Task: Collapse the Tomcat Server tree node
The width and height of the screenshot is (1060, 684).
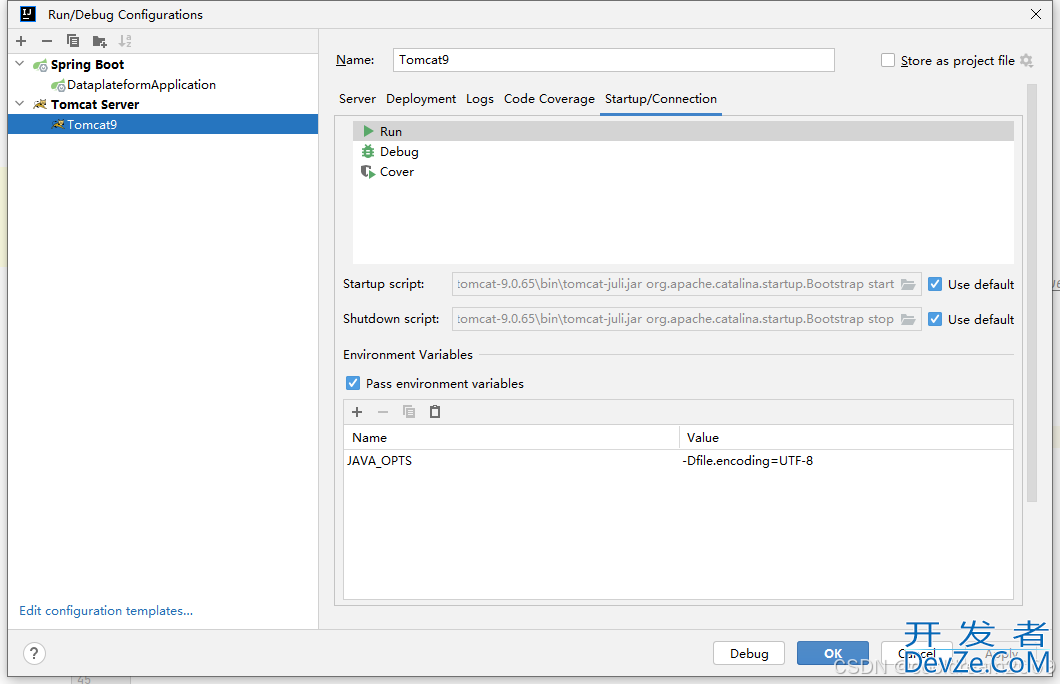Action: 20,104
